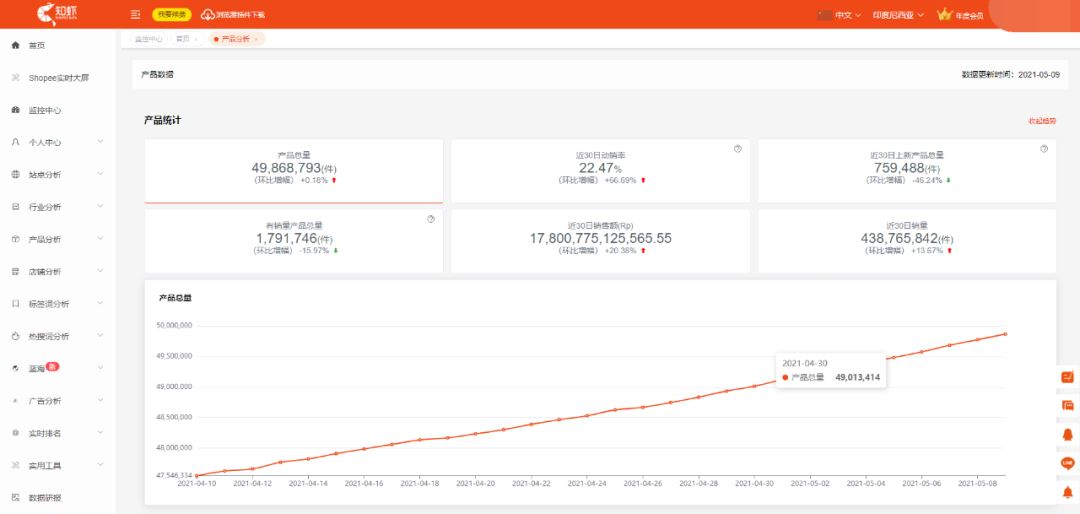This screenshot has width=1080, height=514.
Task: Expand the 蓝海 menu chevron
Action: click(x=101, y=369)
